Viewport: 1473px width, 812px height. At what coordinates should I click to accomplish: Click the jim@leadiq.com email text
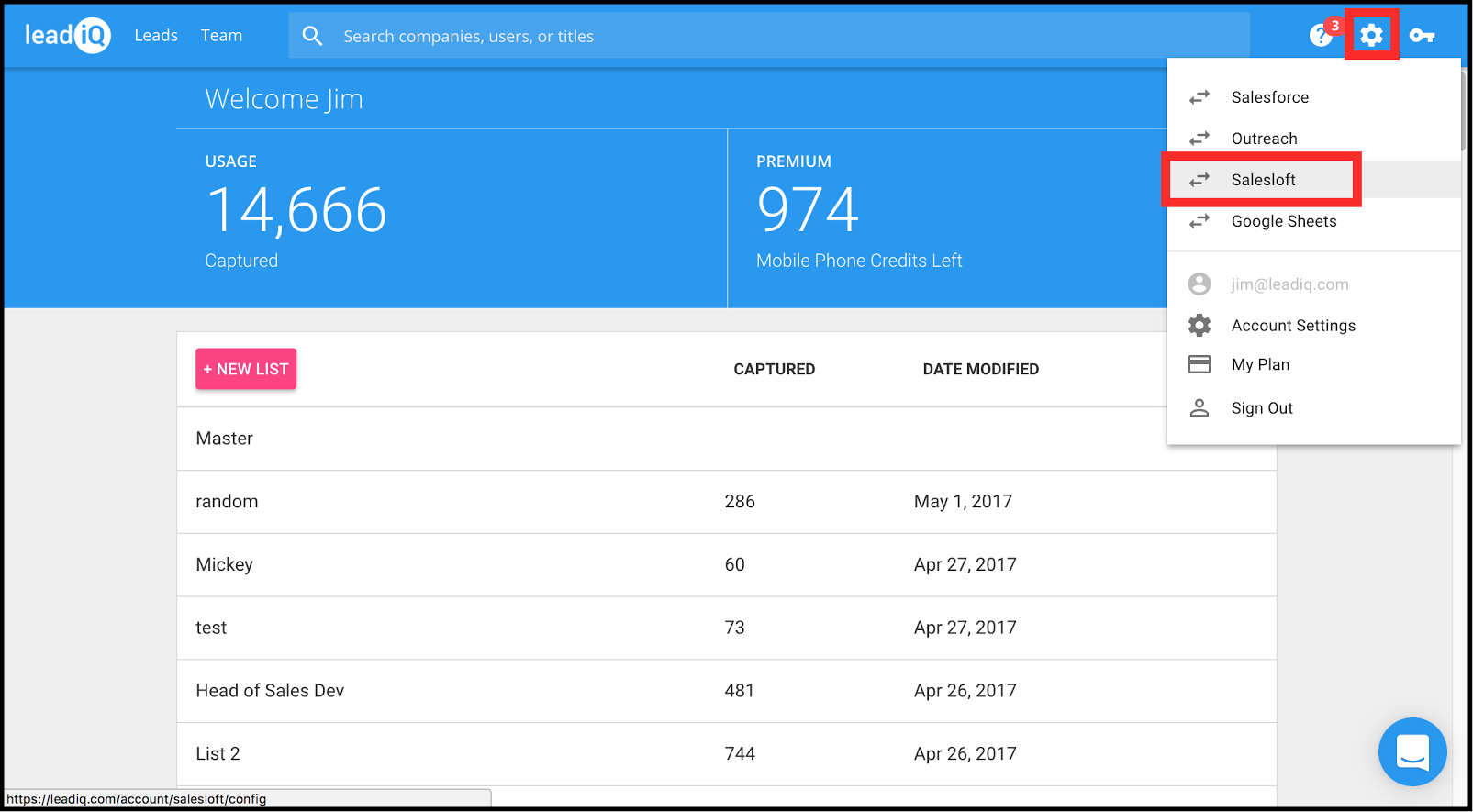click(1290, 284)
